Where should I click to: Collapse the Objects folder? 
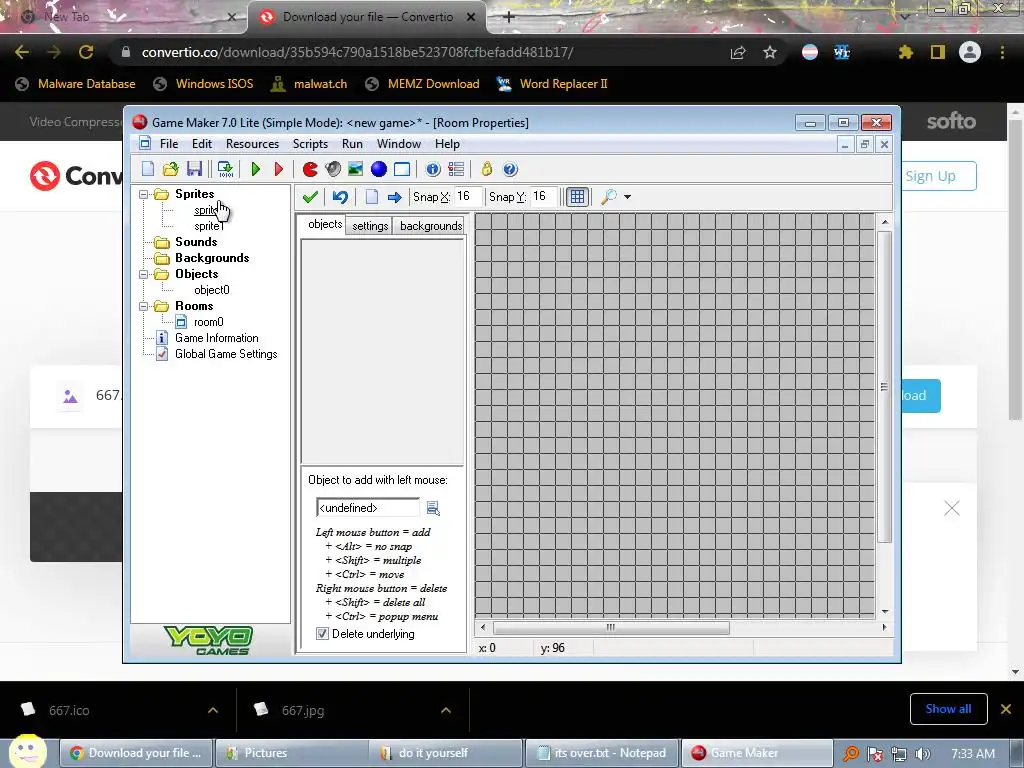tap(144, 274)
